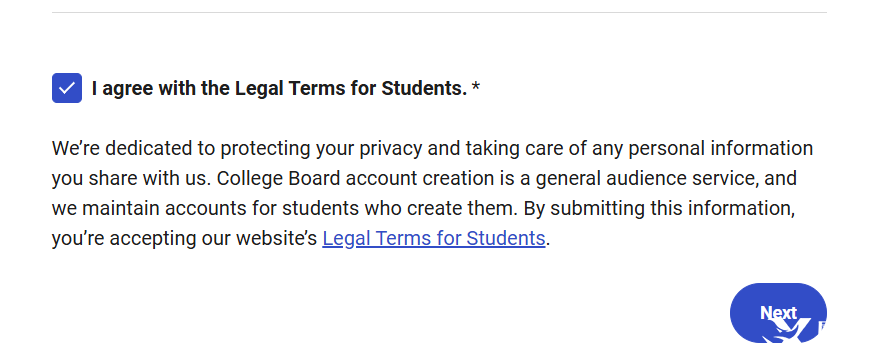The width and height of the screenshot is (887, 361).
Task: Click the bold 'Legal Terms for Students.' heading text
Action: [x=351, y=89]
